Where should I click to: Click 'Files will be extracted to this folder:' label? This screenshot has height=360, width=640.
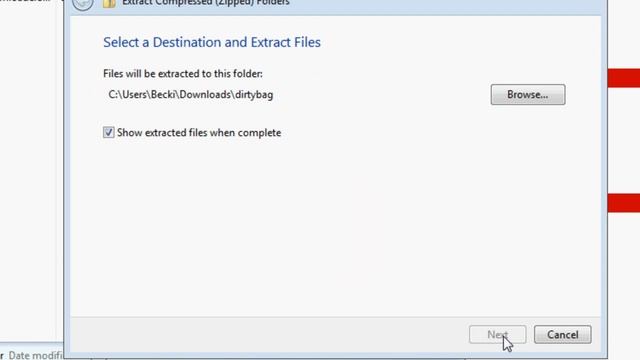pyautogui.click(x=183, y=74)
